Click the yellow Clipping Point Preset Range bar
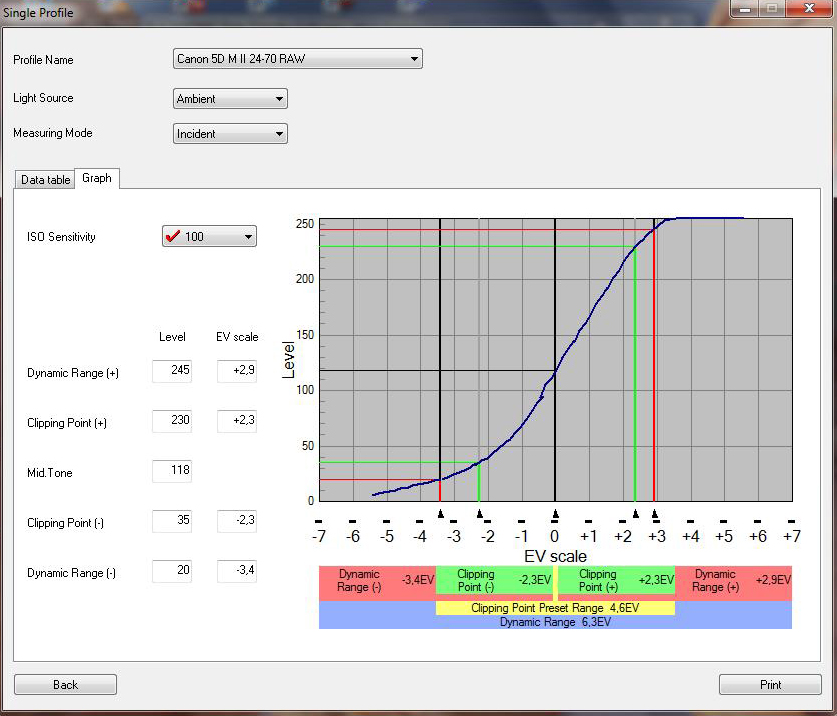Image resolution: width=837 pixels, height=716 pixels. point(556,608)
